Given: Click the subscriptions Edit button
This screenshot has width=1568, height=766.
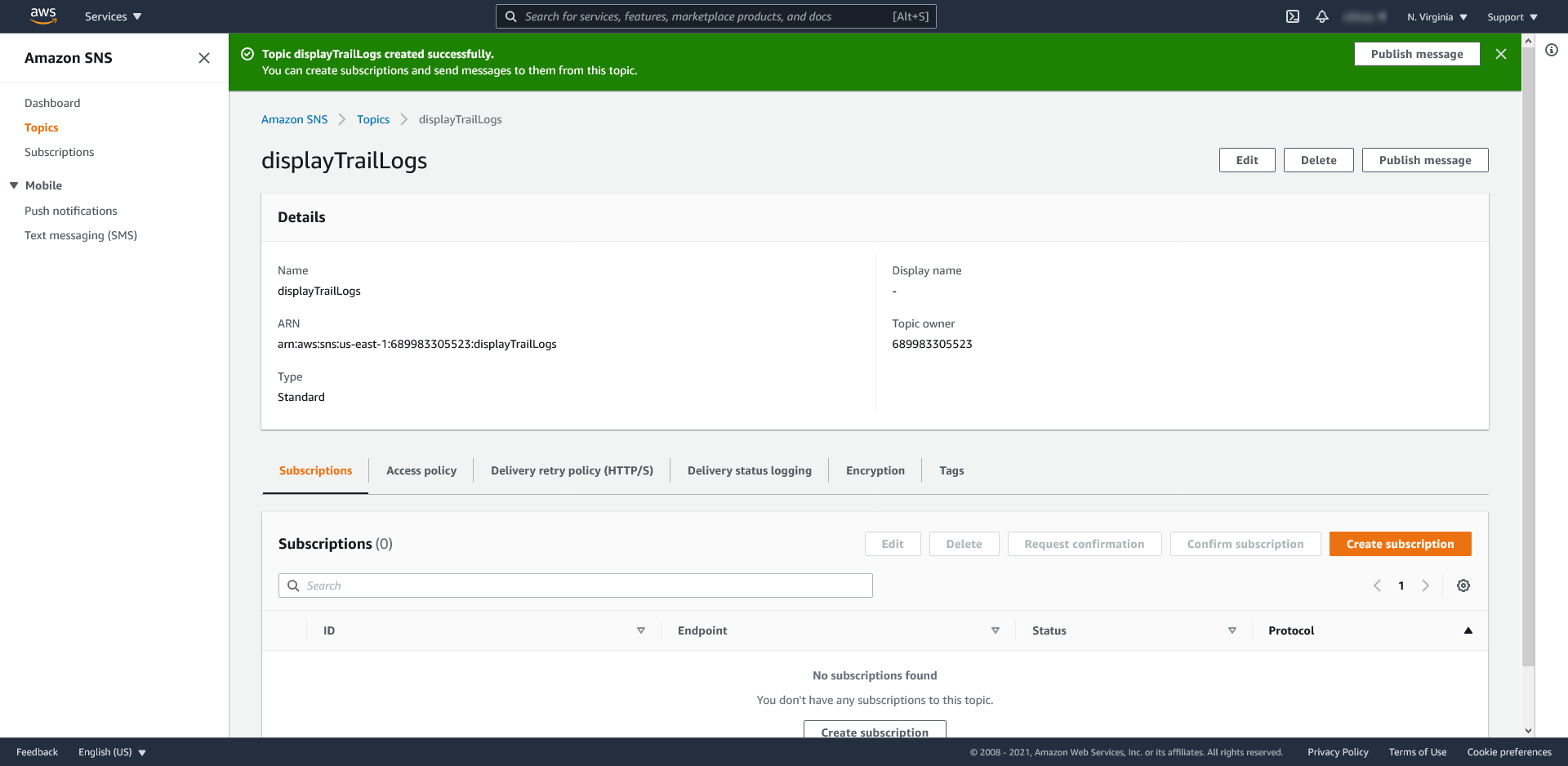Looking at the screenshot, I should 893,544.
